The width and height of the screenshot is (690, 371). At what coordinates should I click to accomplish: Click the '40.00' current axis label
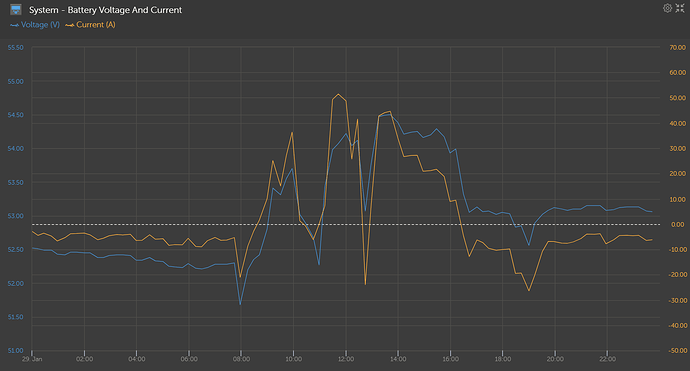(x=678, y=124)
